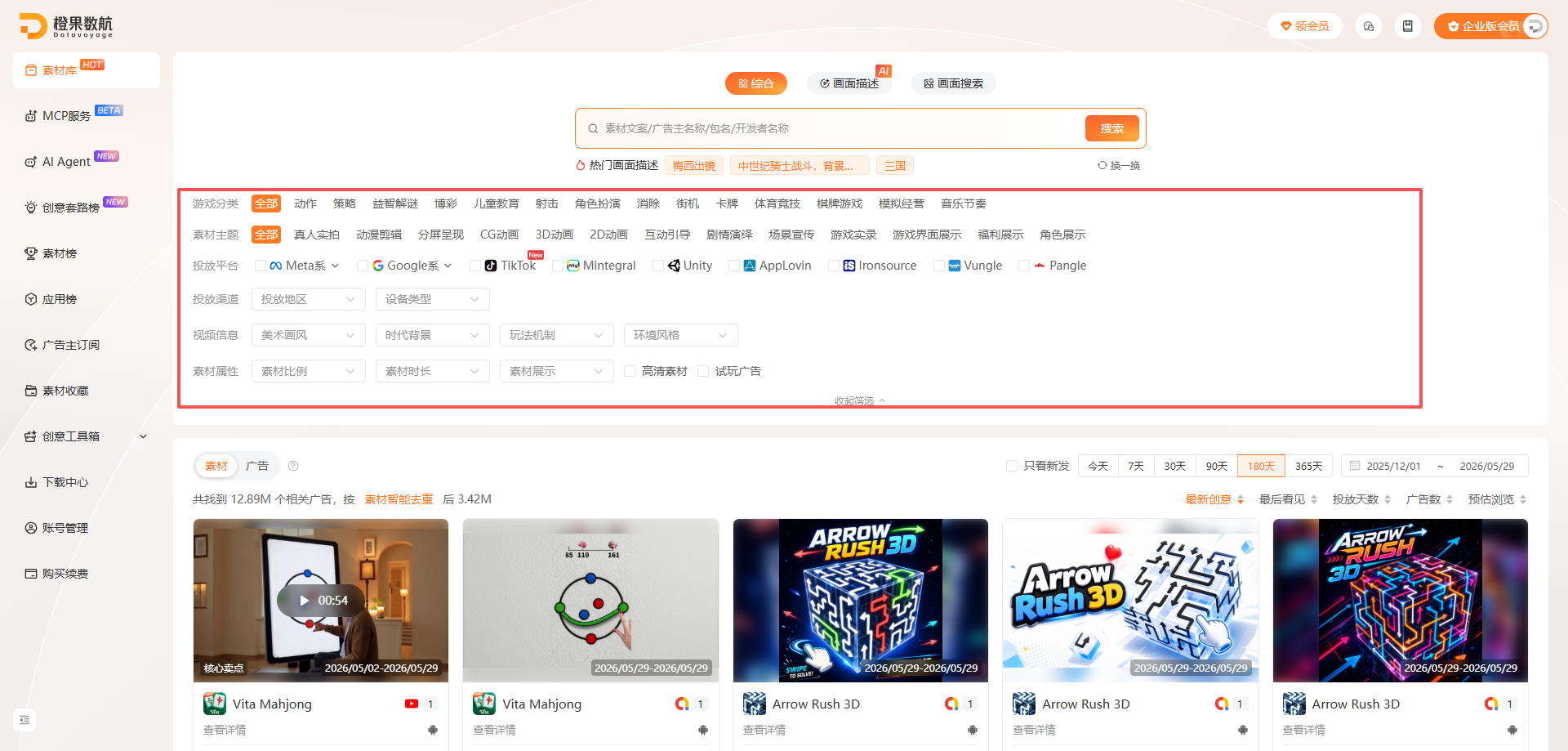Check the Google系 platform checkbox
1568x751 pixels.
(363, 266)
